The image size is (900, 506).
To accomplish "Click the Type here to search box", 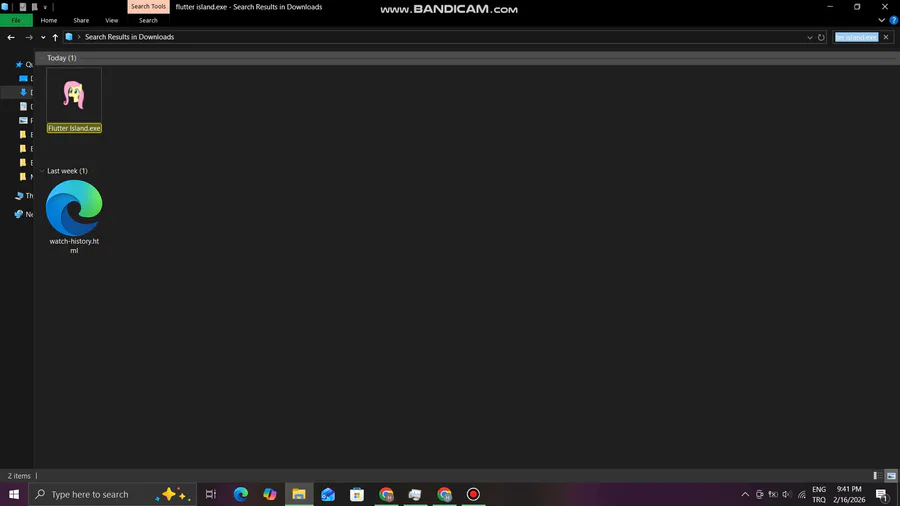I will point(112,494).
